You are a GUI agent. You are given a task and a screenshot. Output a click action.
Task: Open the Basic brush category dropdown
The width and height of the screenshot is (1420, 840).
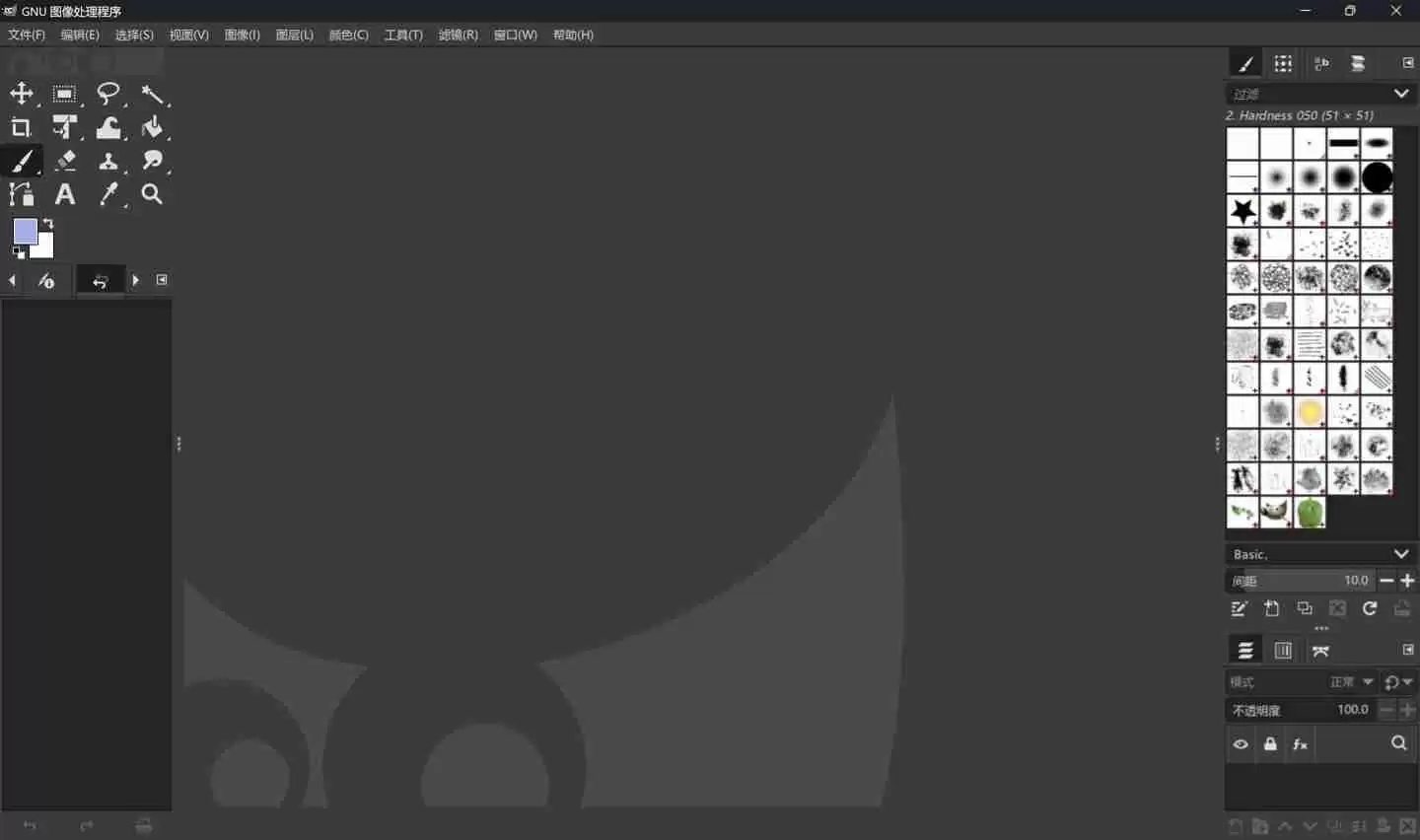tap(1402, 553)
